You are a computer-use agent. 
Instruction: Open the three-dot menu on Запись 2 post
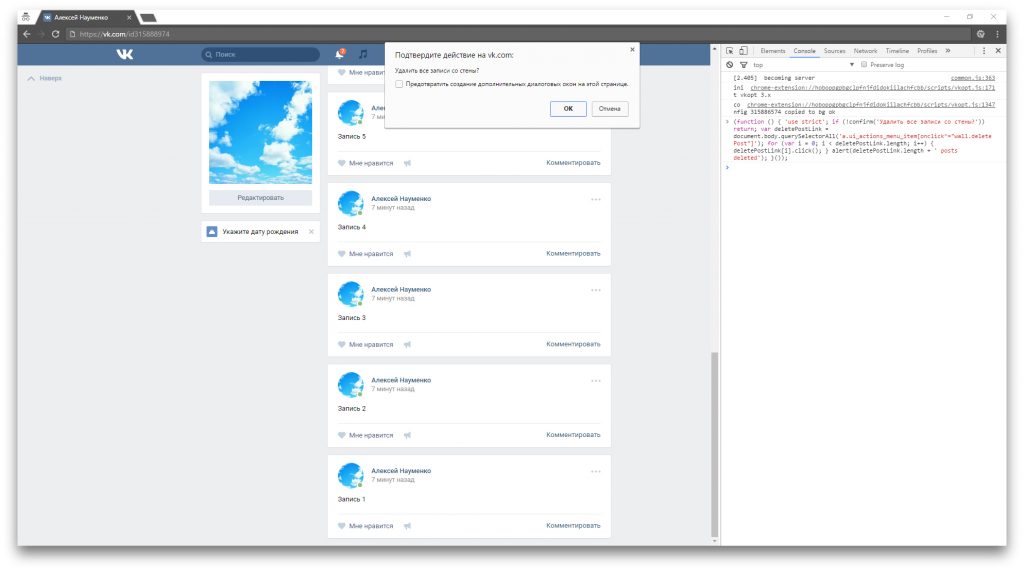[596, 381]
